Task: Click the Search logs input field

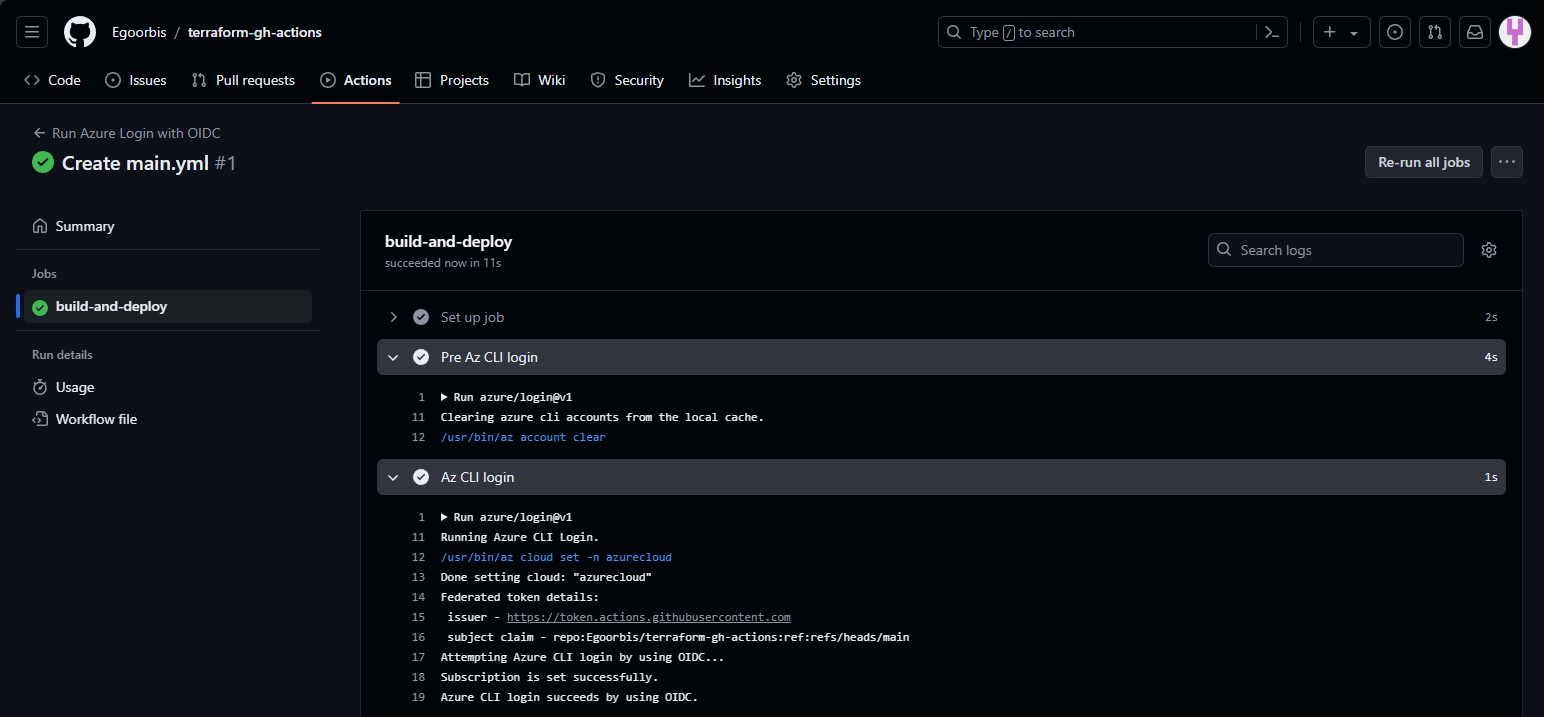Action: click(1335, 250)
